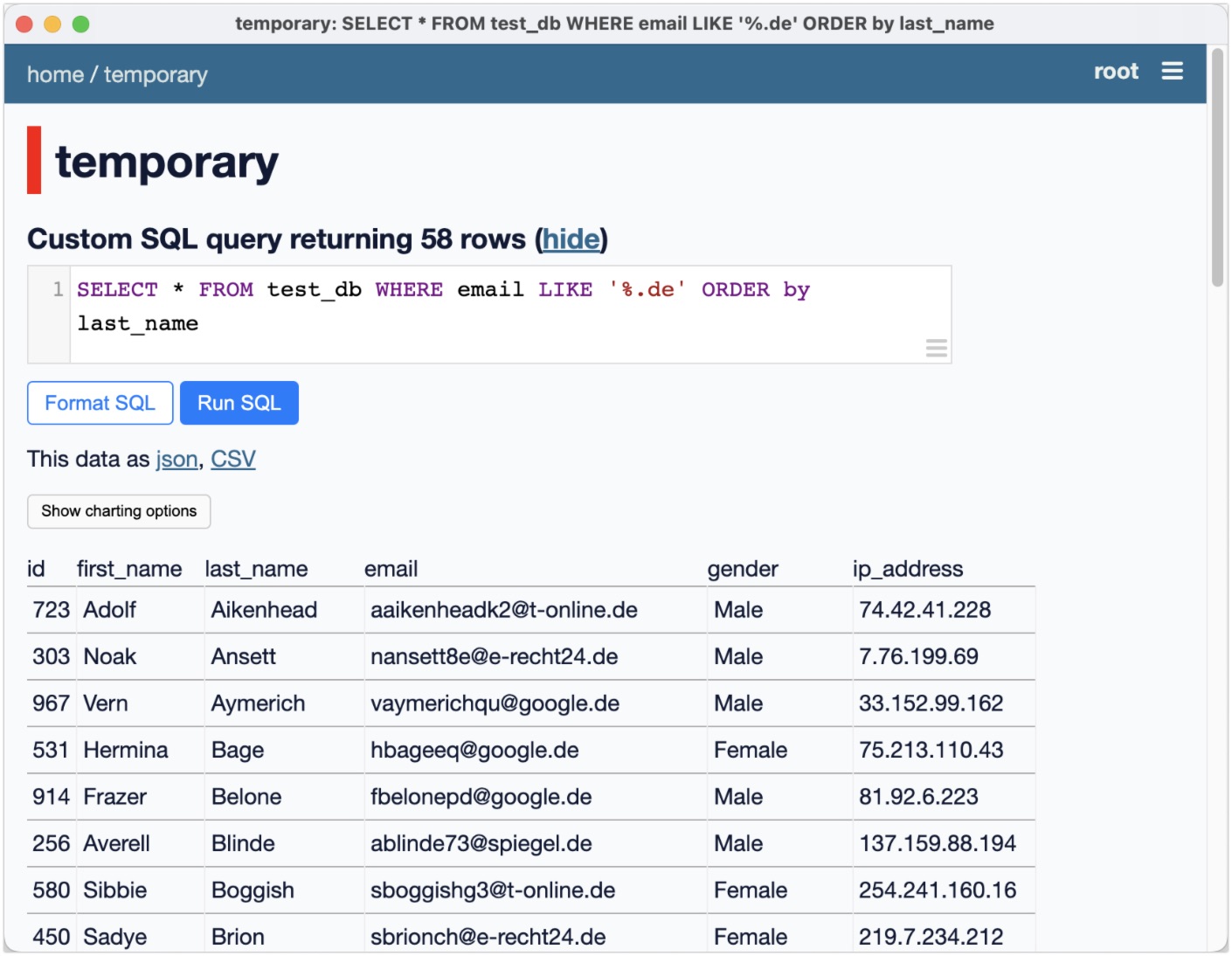The width and height of the screenshot is (1232, 956).
Task: Select last name Bage cell
Action: 285,750
